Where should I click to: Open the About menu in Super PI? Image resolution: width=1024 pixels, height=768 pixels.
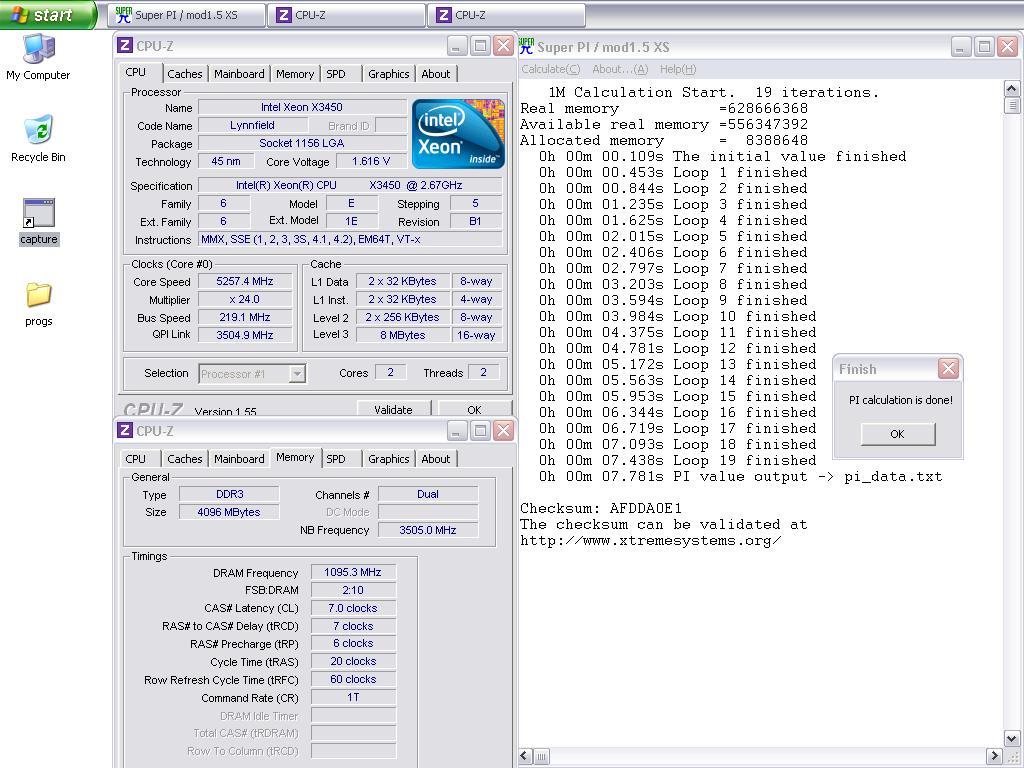pos(620,69)
